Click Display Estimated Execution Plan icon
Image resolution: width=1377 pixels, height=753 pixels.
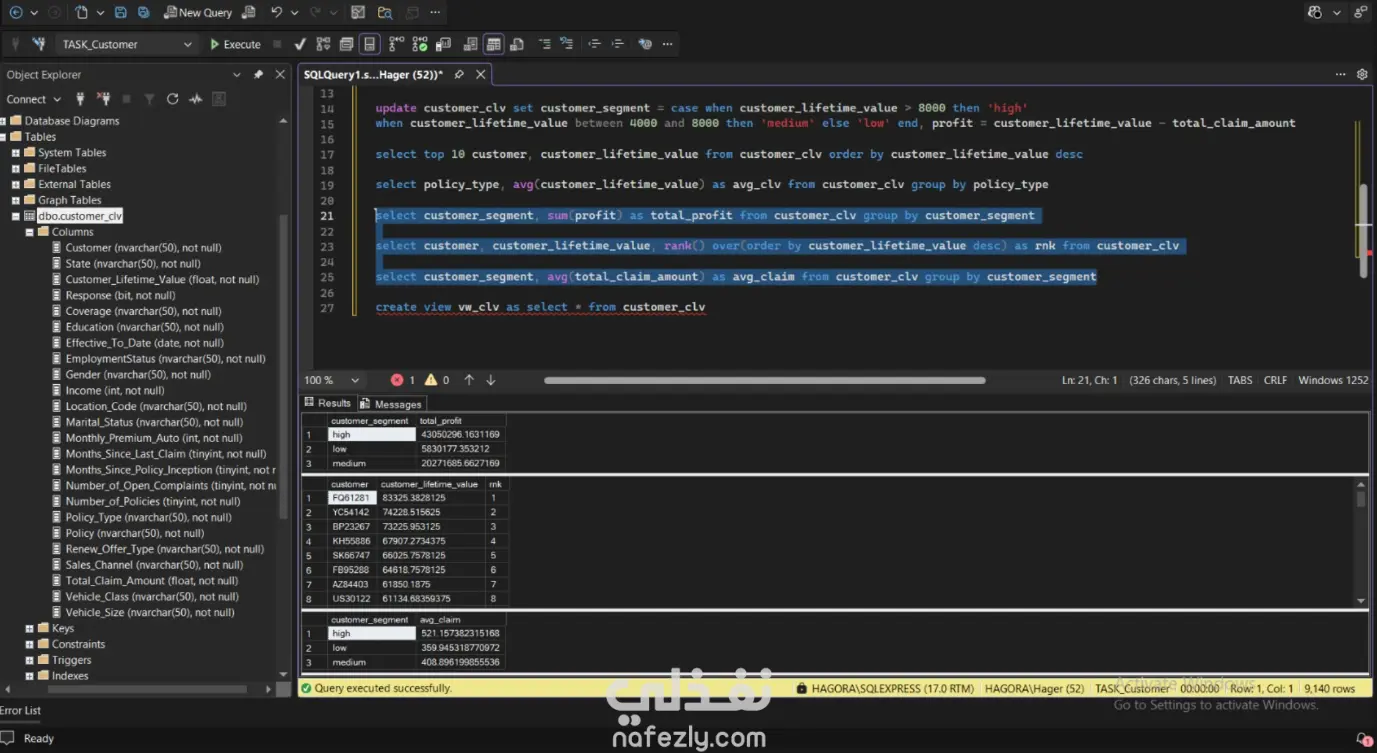(x=323, y=44)
